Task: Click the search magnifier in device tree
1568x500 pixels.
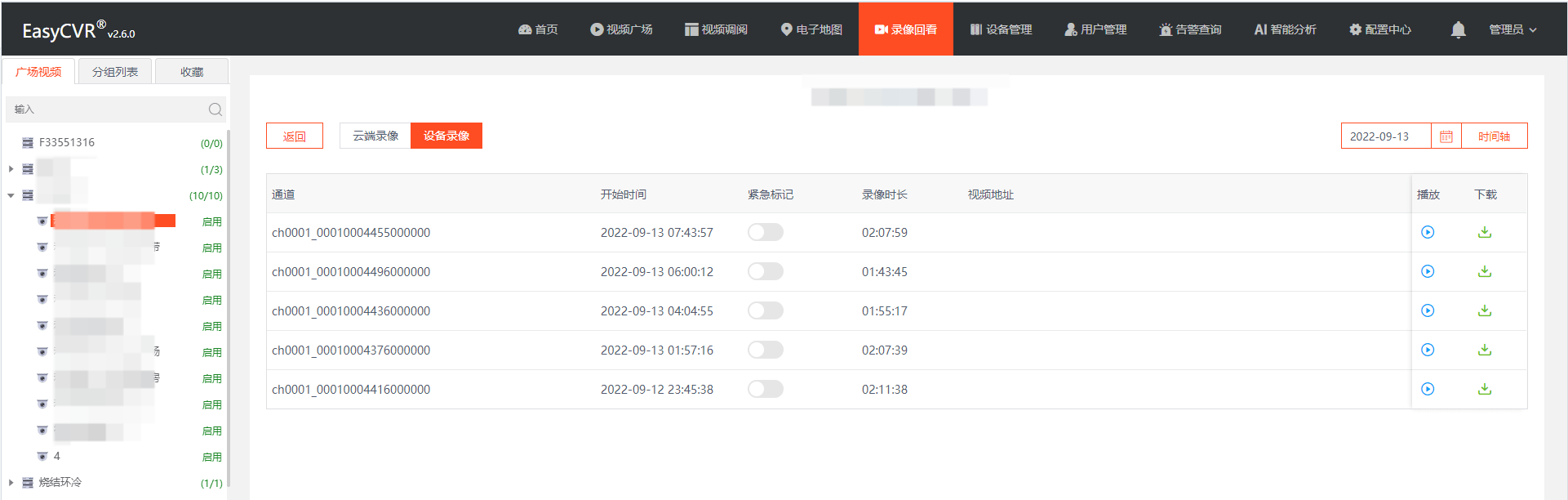Action: click(x=215, y=109)
